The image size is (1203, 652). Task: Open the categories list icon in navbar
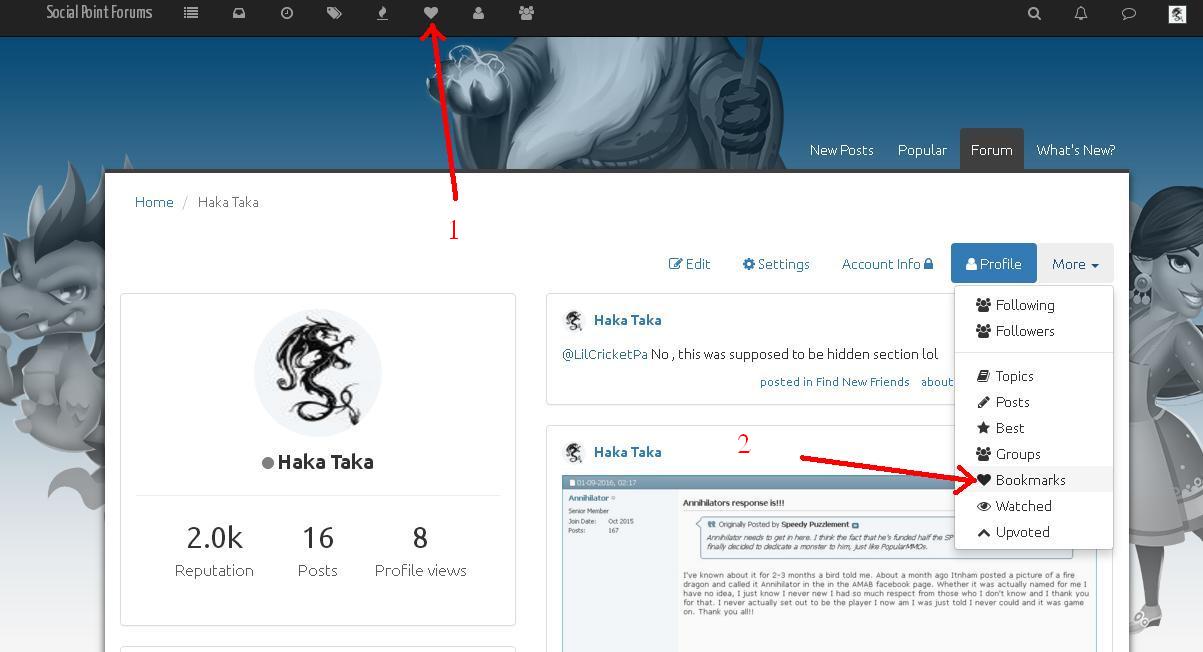point(191,13)
